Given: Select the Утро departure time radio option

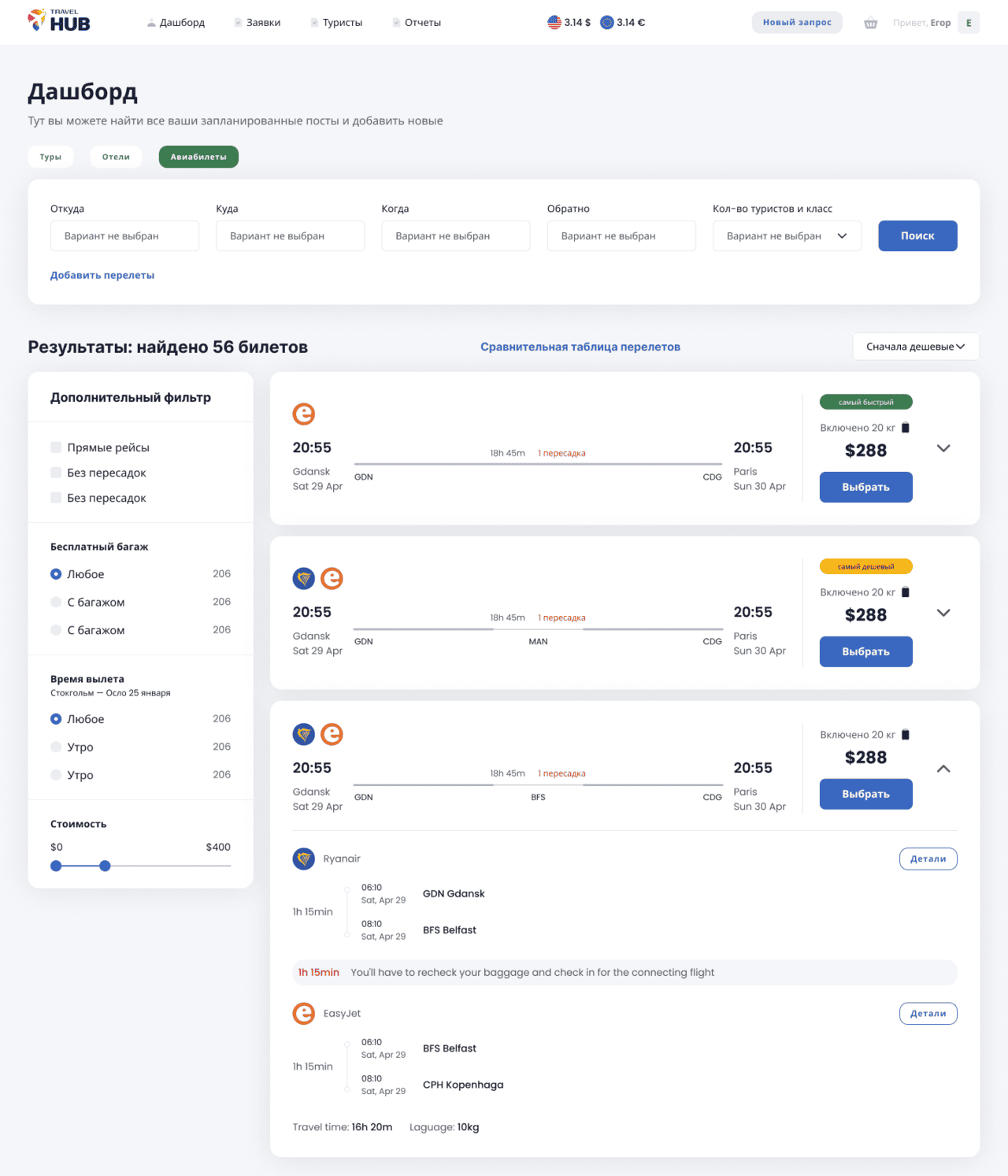Looking at the screenshot, I should click(x=56, y=747).
